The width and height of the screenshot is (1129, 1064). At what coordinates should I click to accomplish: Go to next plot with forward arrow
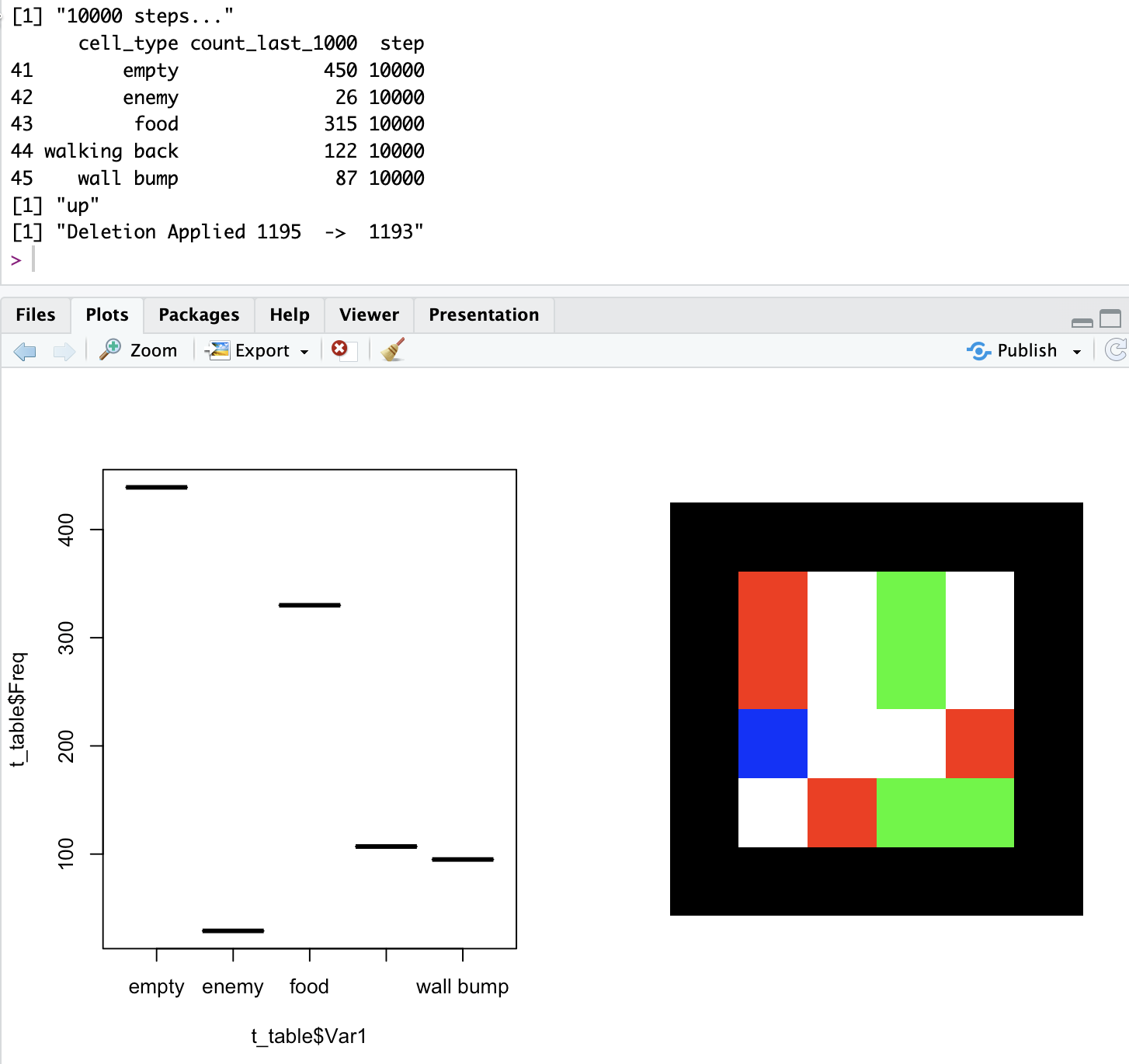(x=64, y=351)
